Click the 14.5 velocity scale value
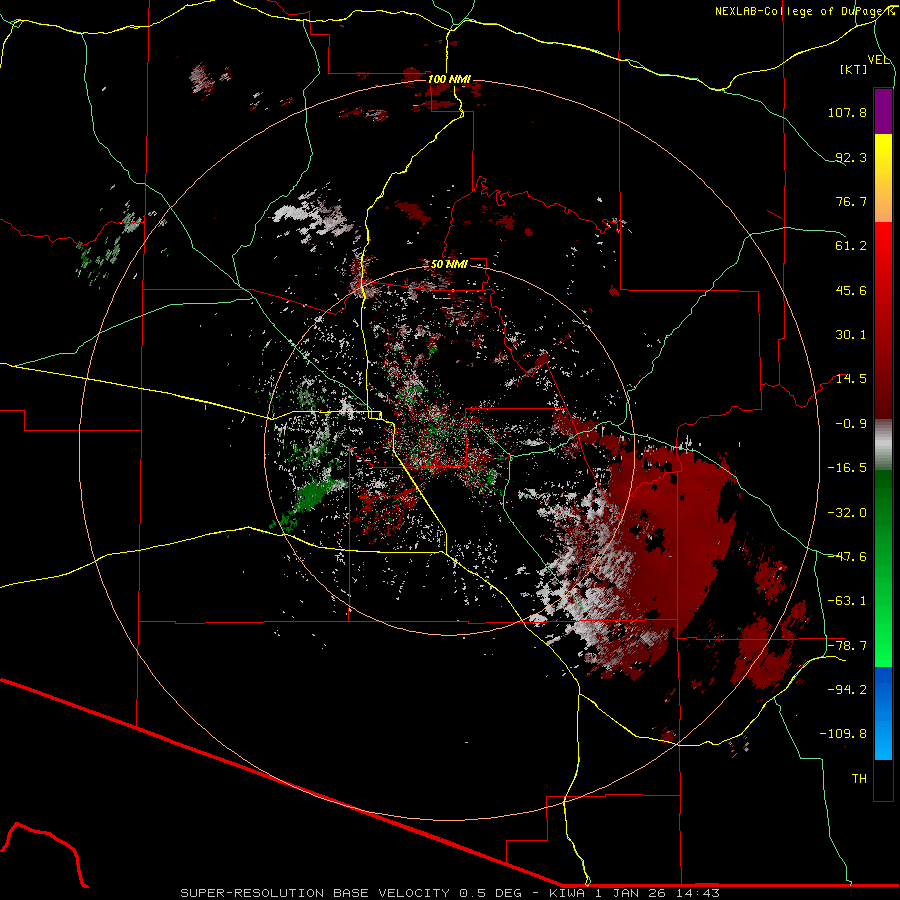This screenshot has height=900, width=900. pos(851,379)
